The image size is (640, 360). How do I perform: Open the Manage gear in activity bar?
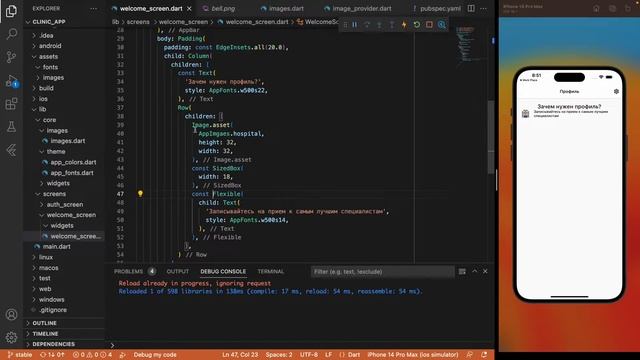[11, 337]
